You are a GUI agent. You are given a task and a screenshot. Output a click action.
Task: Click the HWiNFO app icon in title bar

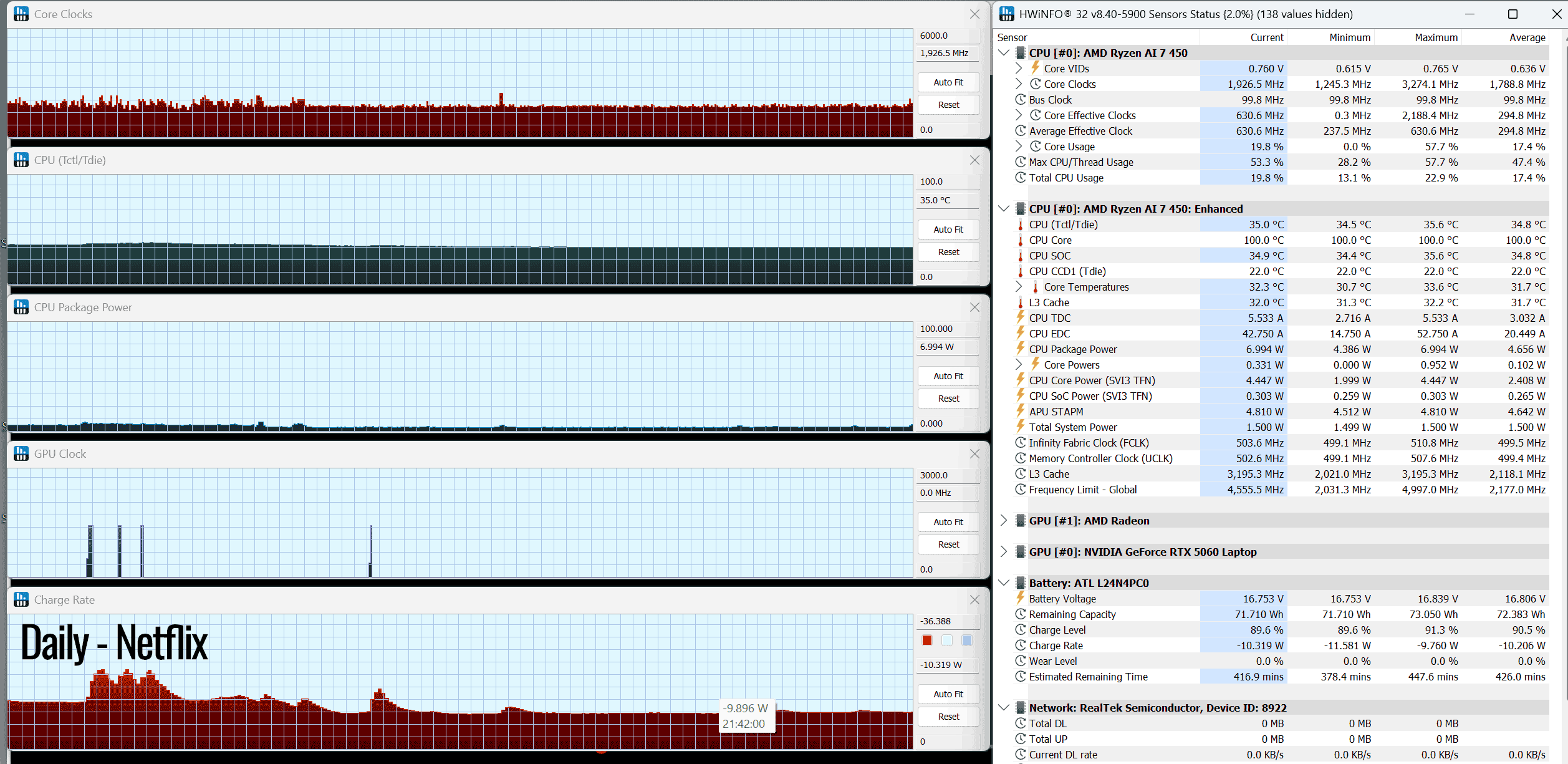click(x=1007, y=14)
